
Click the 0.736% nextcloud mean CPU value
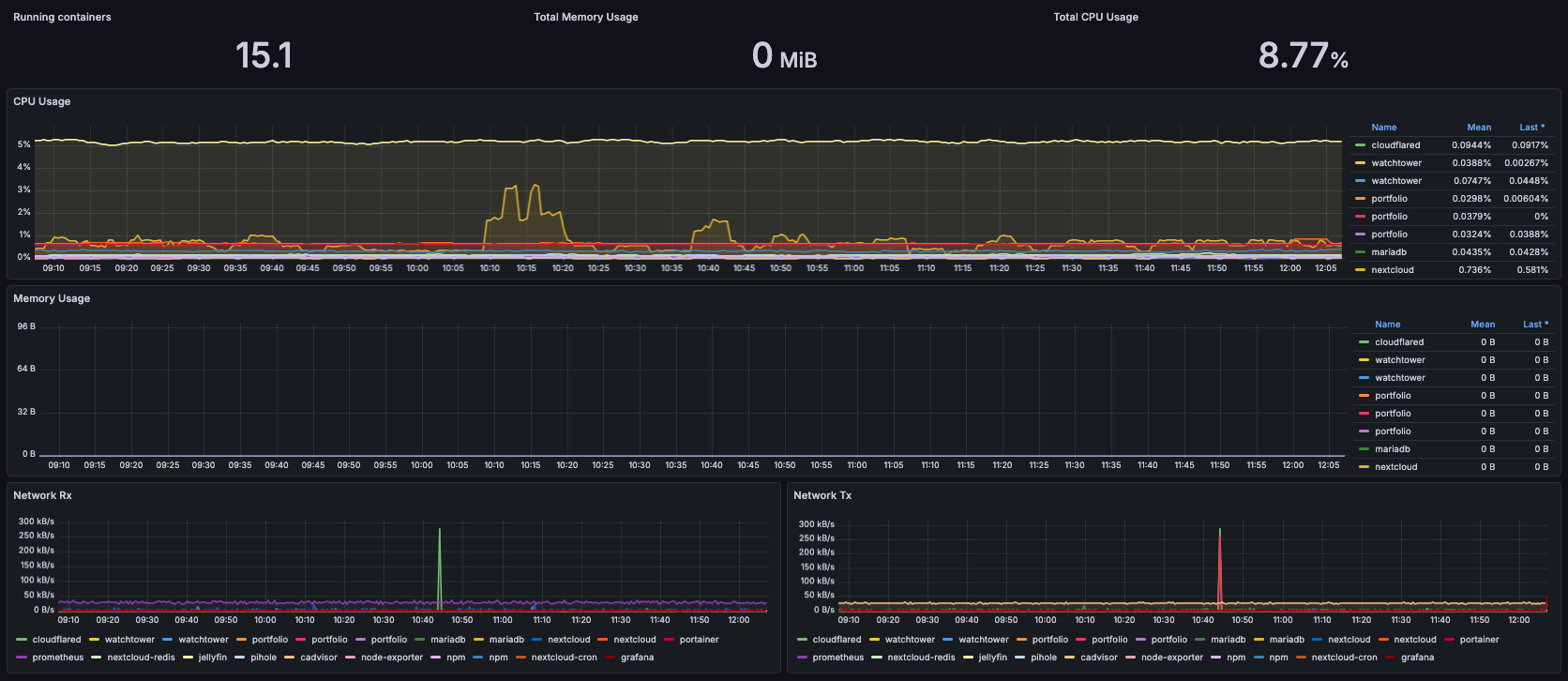(1474, 270)
